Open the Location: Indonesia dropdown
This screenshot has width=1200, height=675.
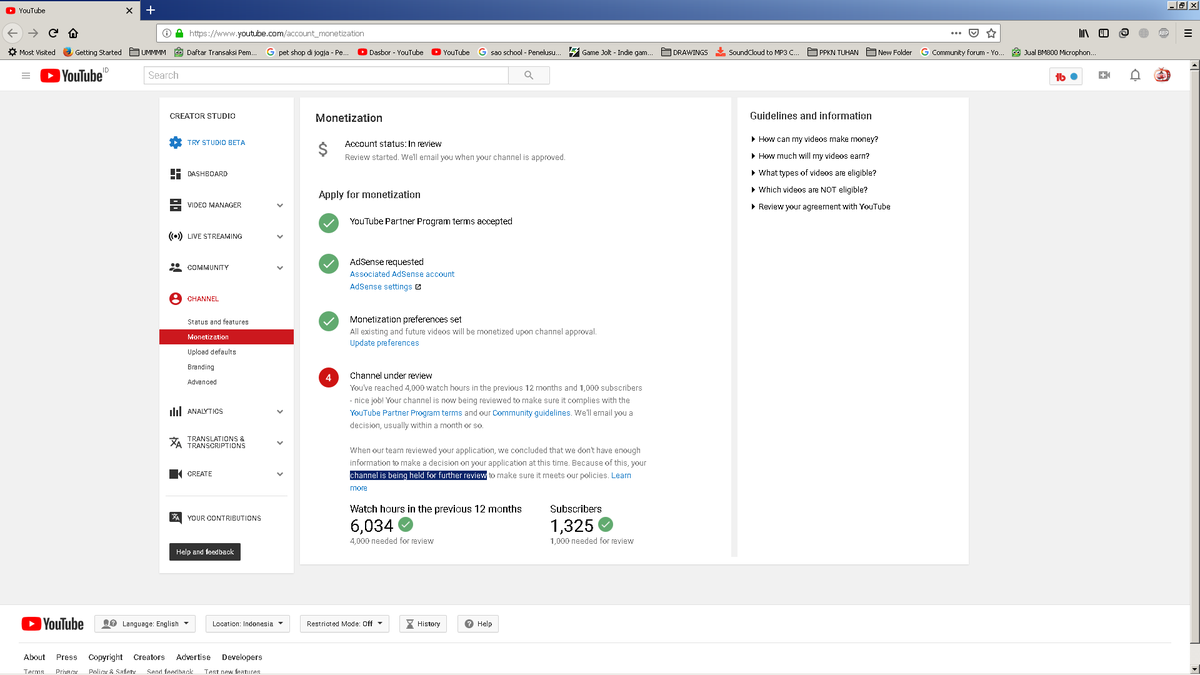coord(248,624)
